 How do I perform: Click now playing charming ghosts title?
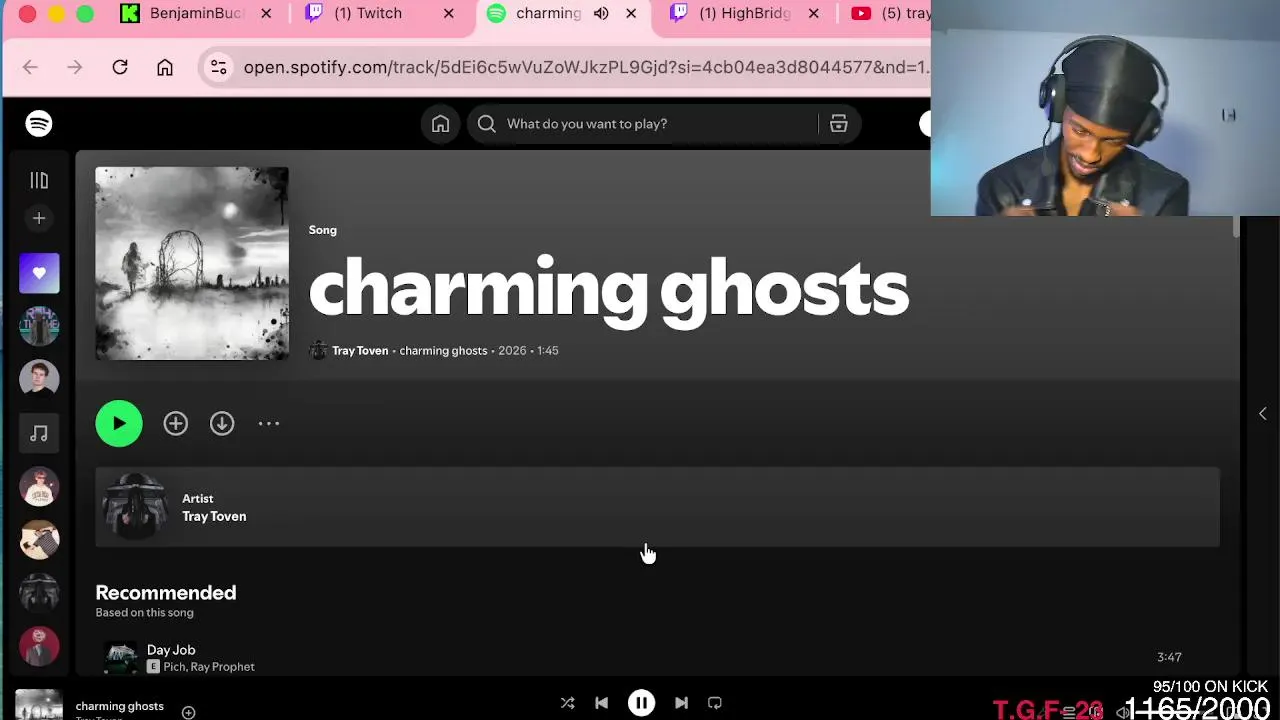[119, 706]
